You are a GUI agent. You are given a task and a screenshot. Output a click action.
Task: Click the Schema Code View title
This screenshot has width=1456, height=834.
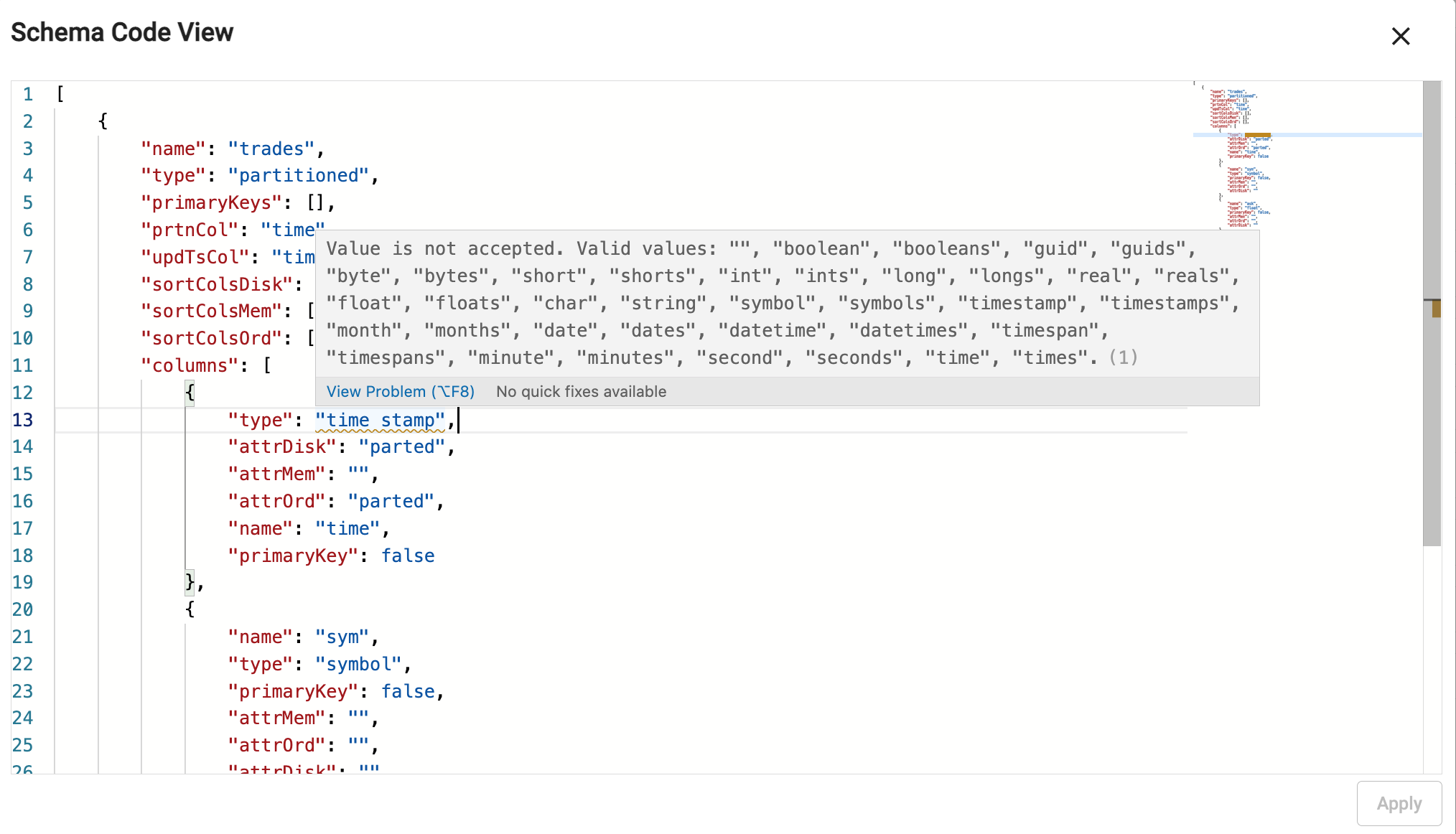coord(121,32)
